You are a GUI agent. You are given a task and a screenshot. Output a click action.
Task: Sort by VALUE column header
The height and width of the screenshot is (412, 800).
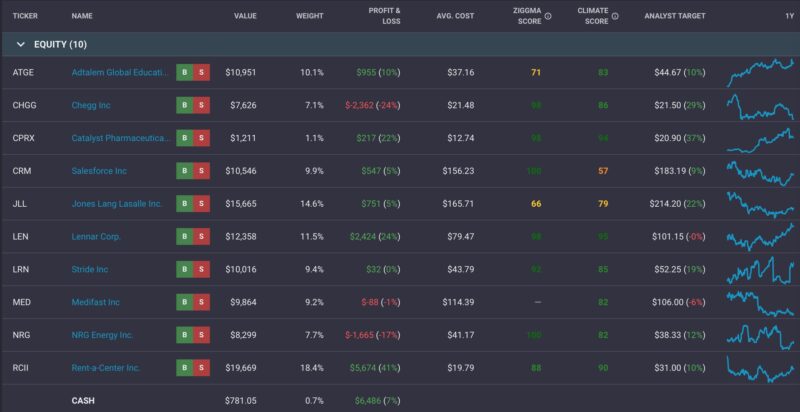point(245,16)
